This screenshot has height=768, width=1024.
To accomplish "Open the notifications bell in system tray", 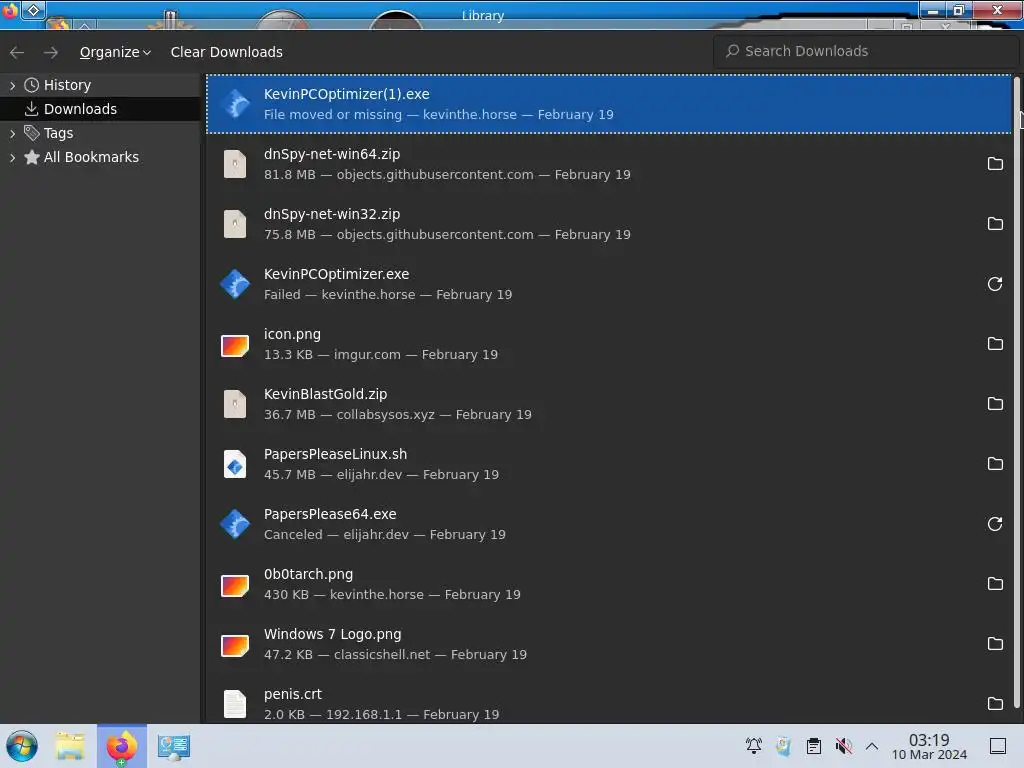I will pos(754,746).
